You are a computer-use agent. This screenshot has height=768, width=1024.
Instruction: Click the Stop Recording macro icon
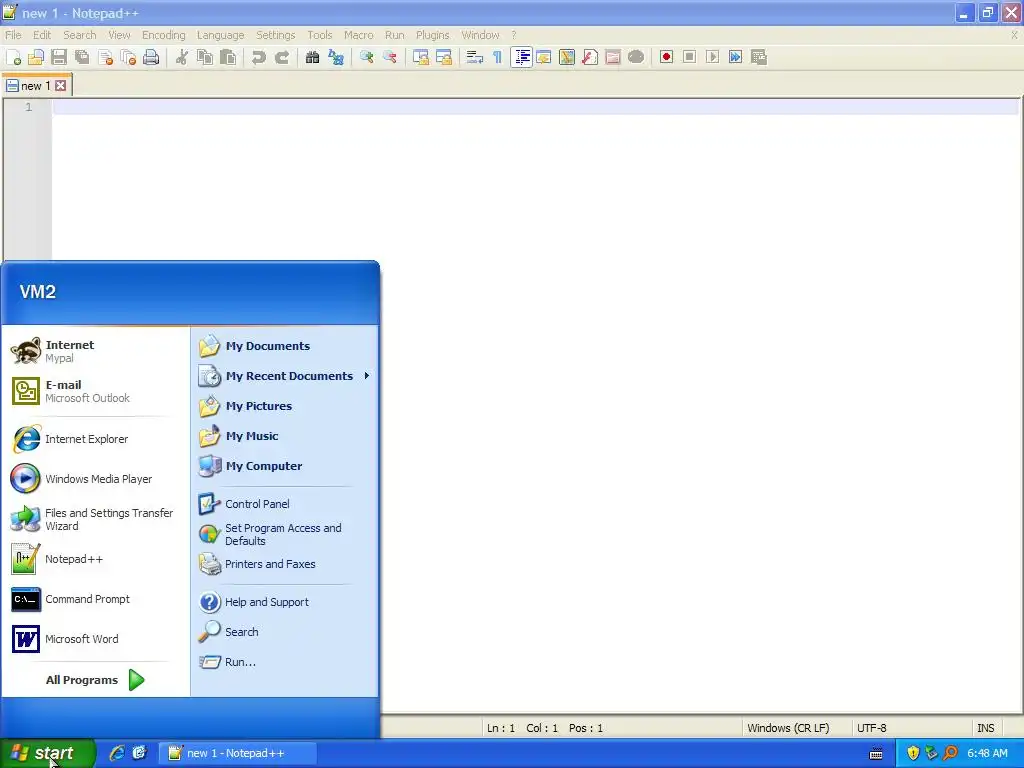click(689, 57)
